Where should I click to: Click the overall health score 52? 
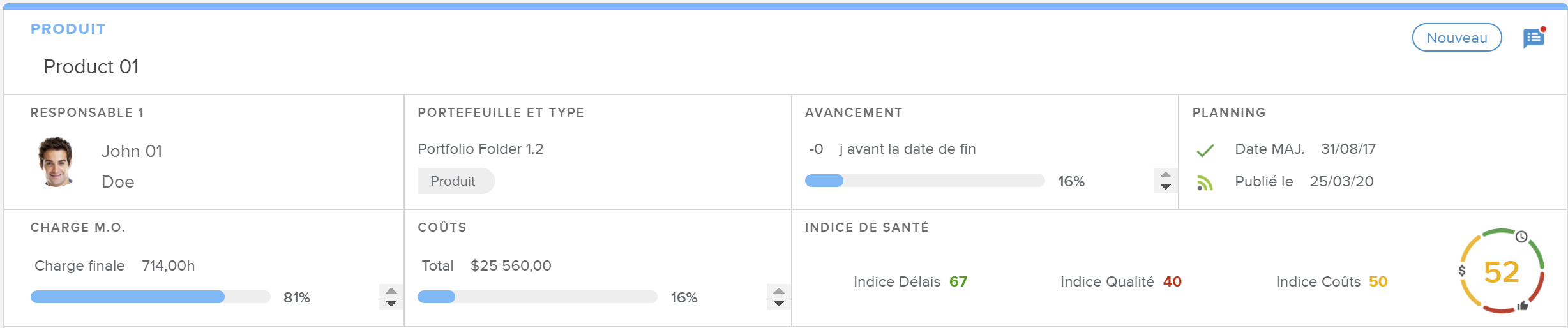tap(1501, 272)
